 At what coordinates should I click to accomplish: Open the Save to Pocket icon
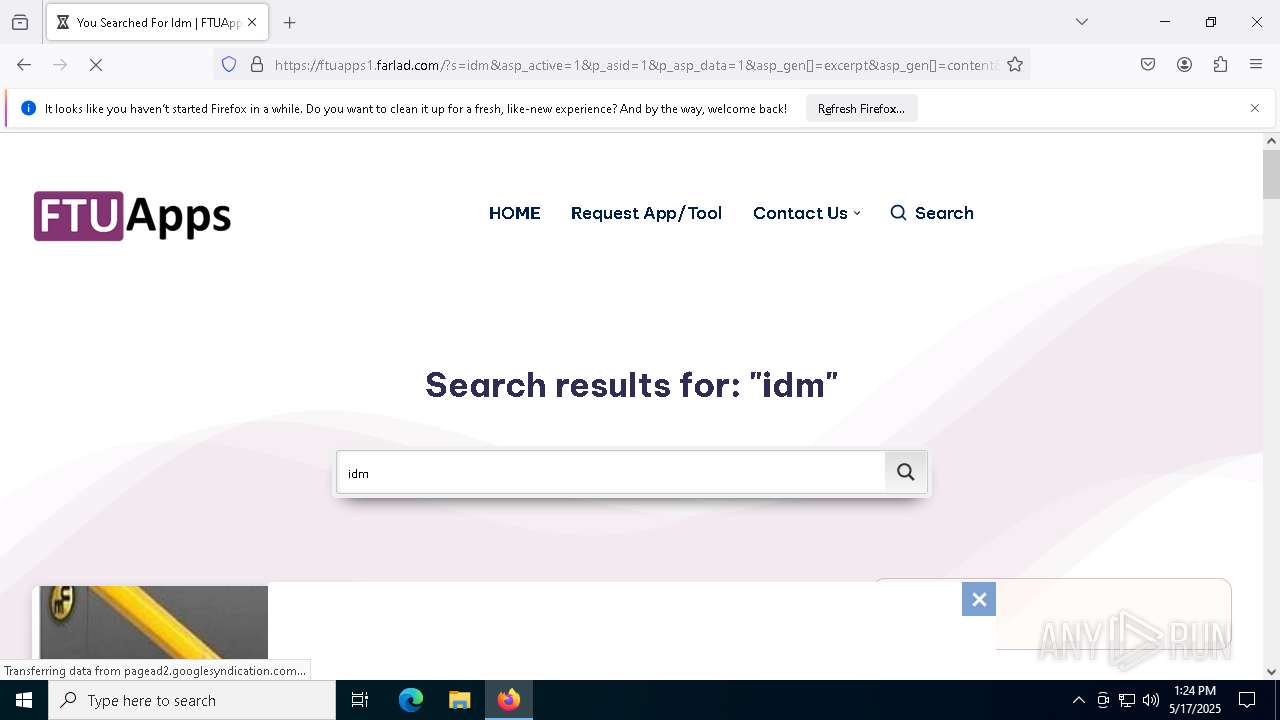click(x=1148, y=64)
